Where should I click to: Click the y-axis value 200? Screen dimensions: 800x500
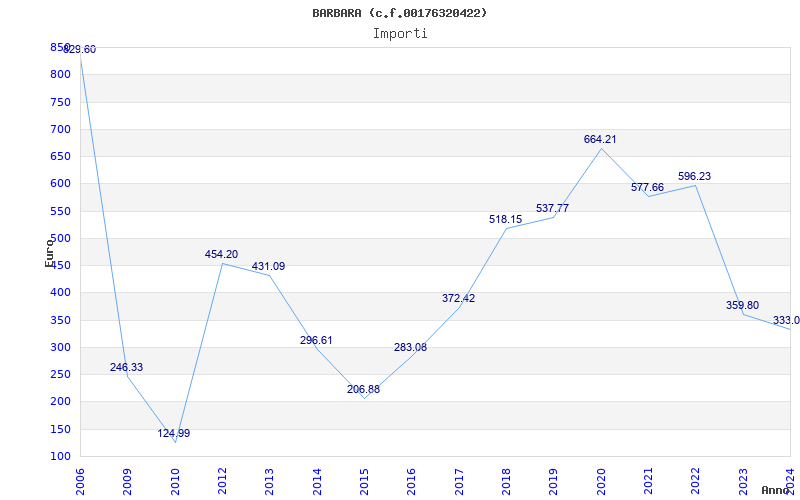click(x=60, y=402)
